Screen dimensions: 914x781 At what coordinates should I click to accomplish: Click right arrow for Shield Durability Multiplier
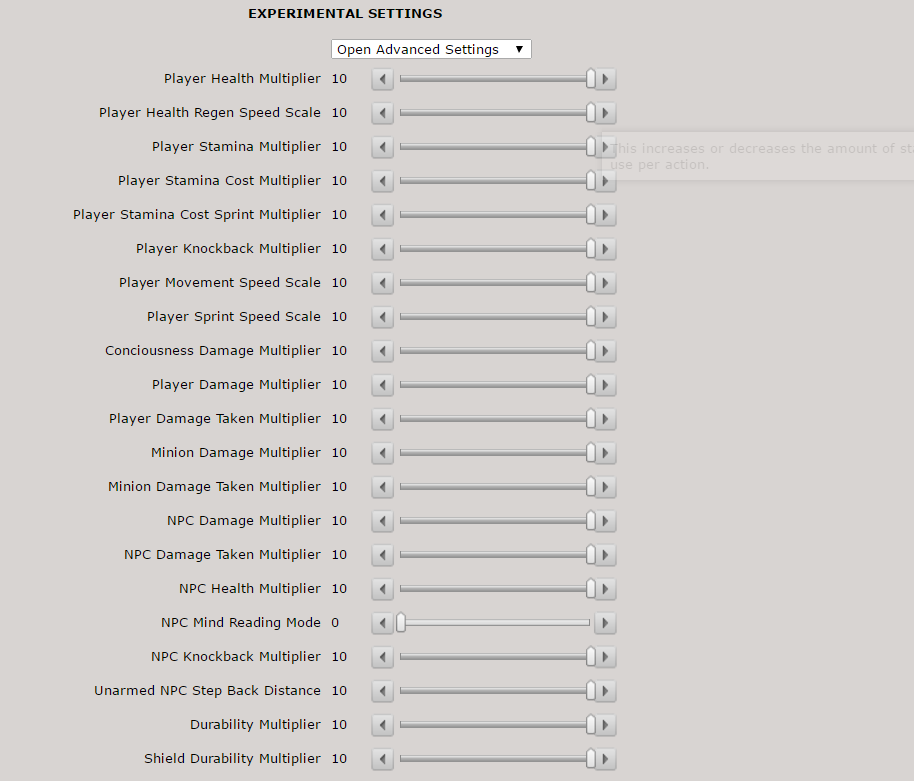[606, 759]
